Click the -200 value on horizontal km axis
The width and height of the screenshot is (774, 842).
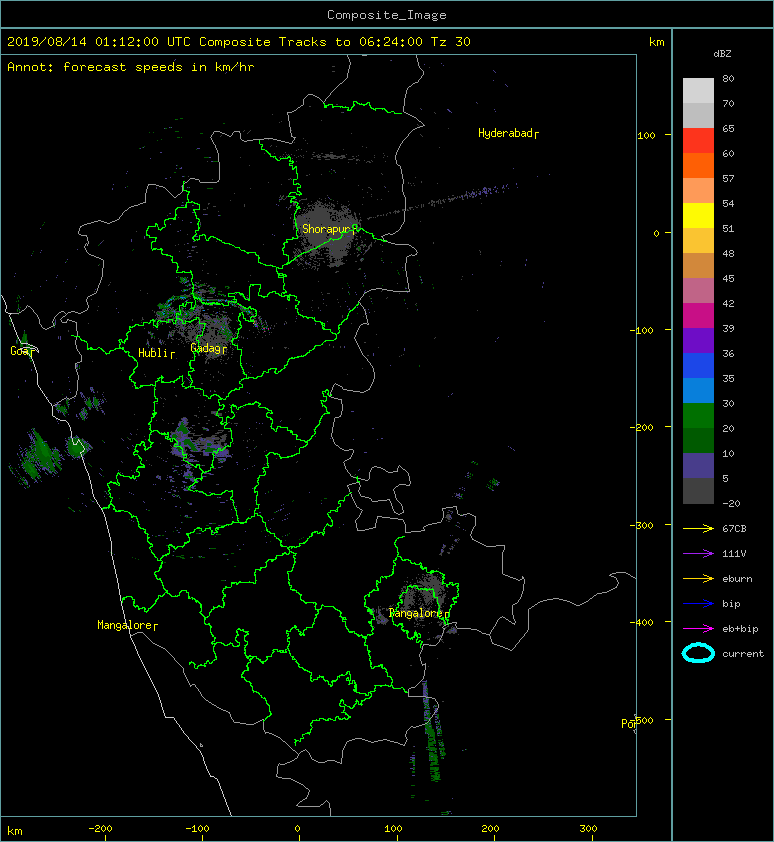(100, 829)
